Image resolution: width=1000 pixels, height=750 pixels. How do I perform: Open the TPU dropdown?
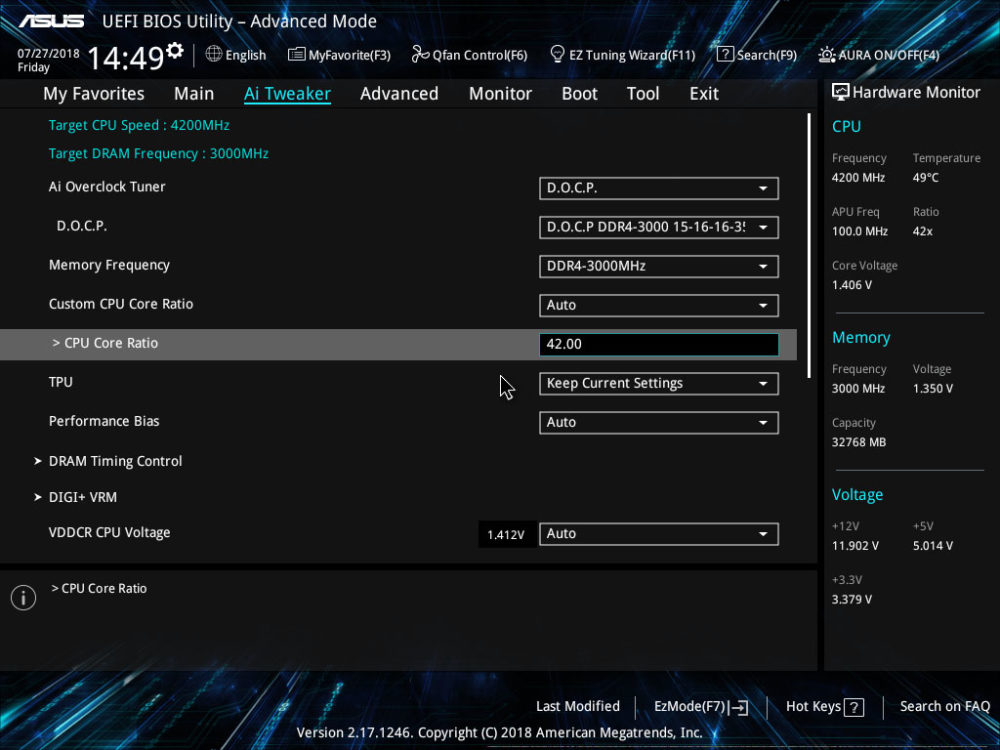(x=659, y=383)
